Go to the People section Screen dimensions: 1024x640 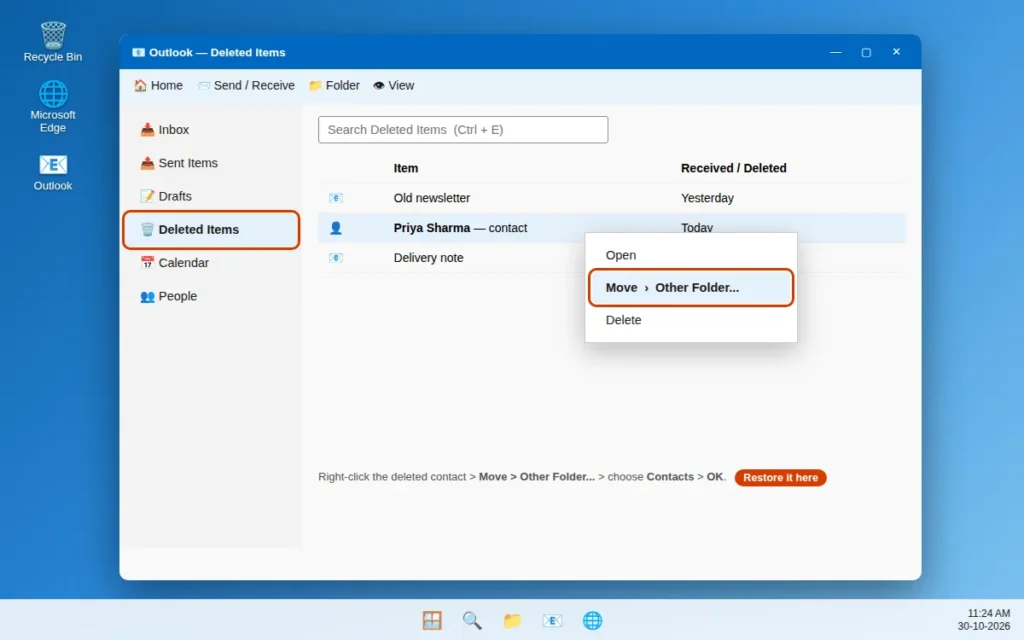click(x=211, y=296)
